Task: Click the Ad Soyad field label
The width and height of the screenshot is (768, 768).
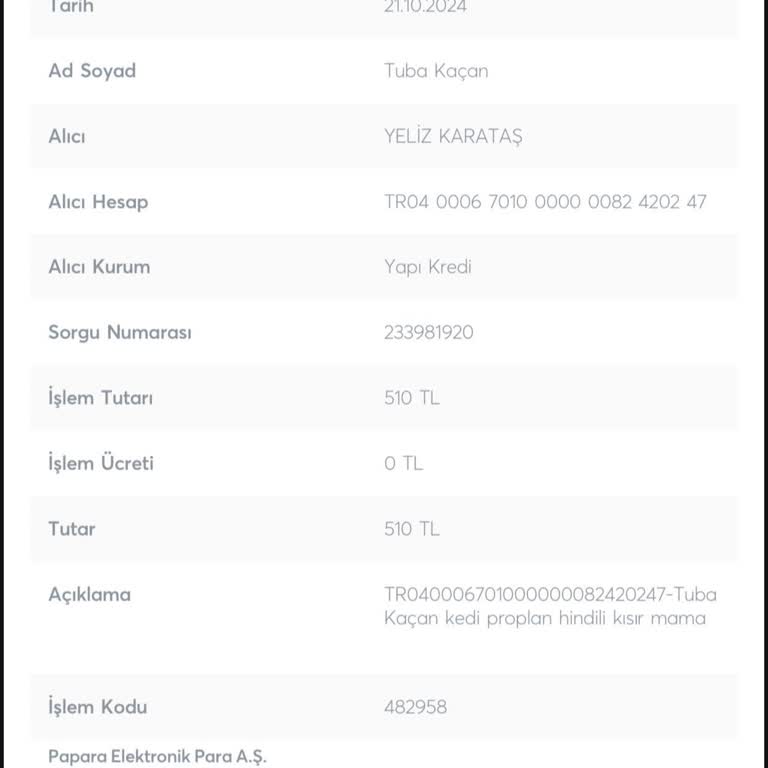Action: tap(92, 71)
